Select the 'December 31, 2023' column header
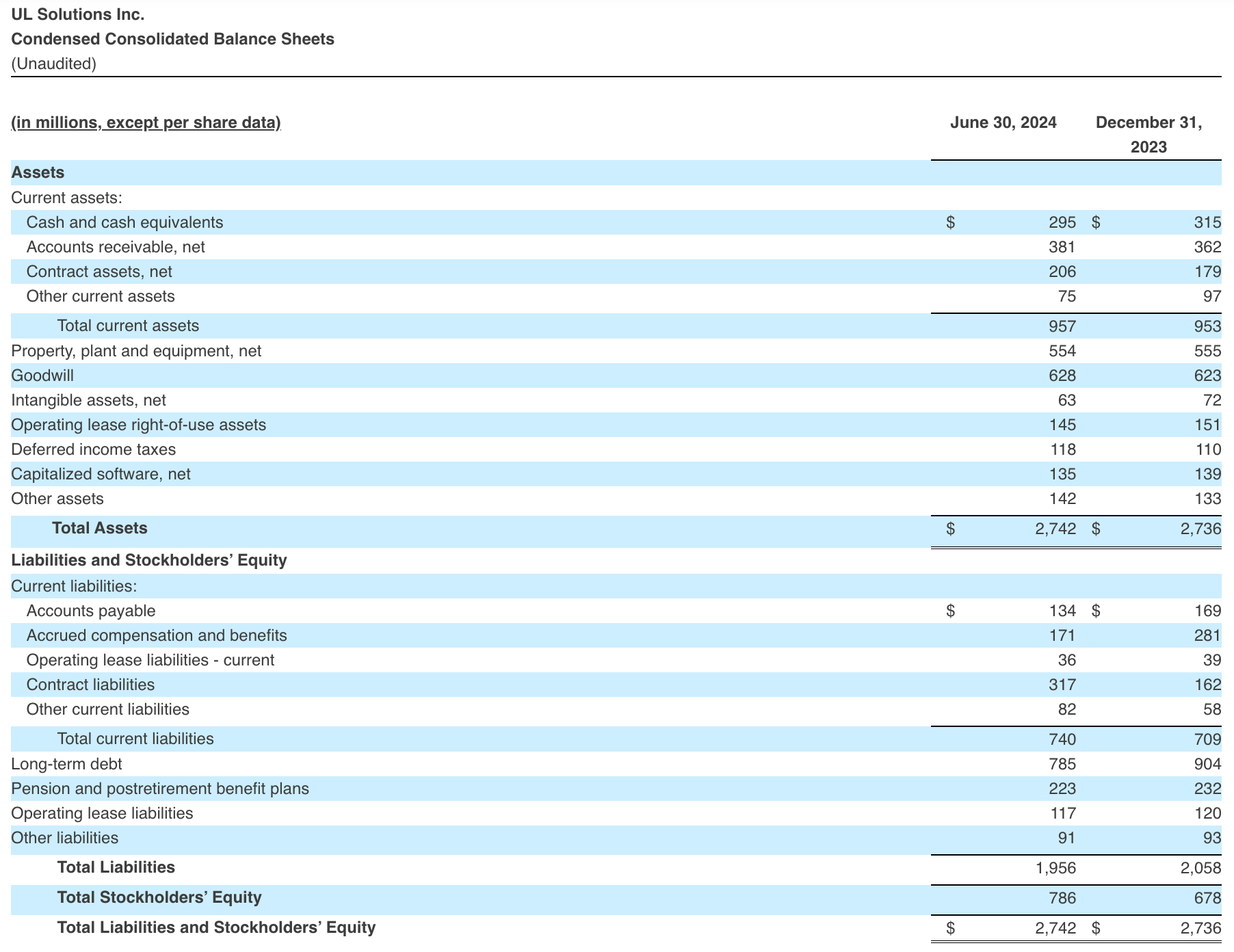The height and width of the screenshot is (952, 1234). pos(1149,135)
